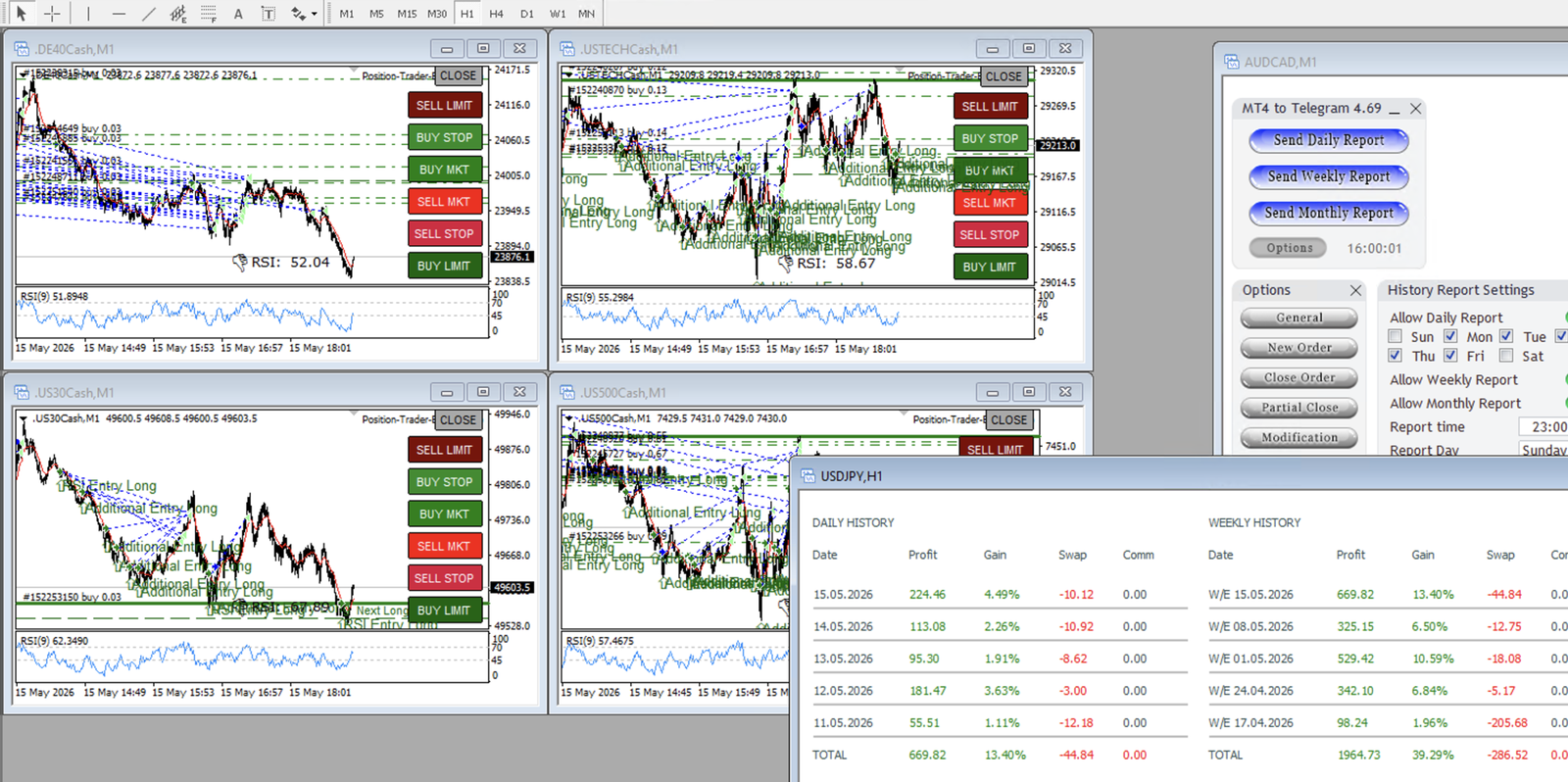Select the H1 timeframe

[x=466, y=14]
